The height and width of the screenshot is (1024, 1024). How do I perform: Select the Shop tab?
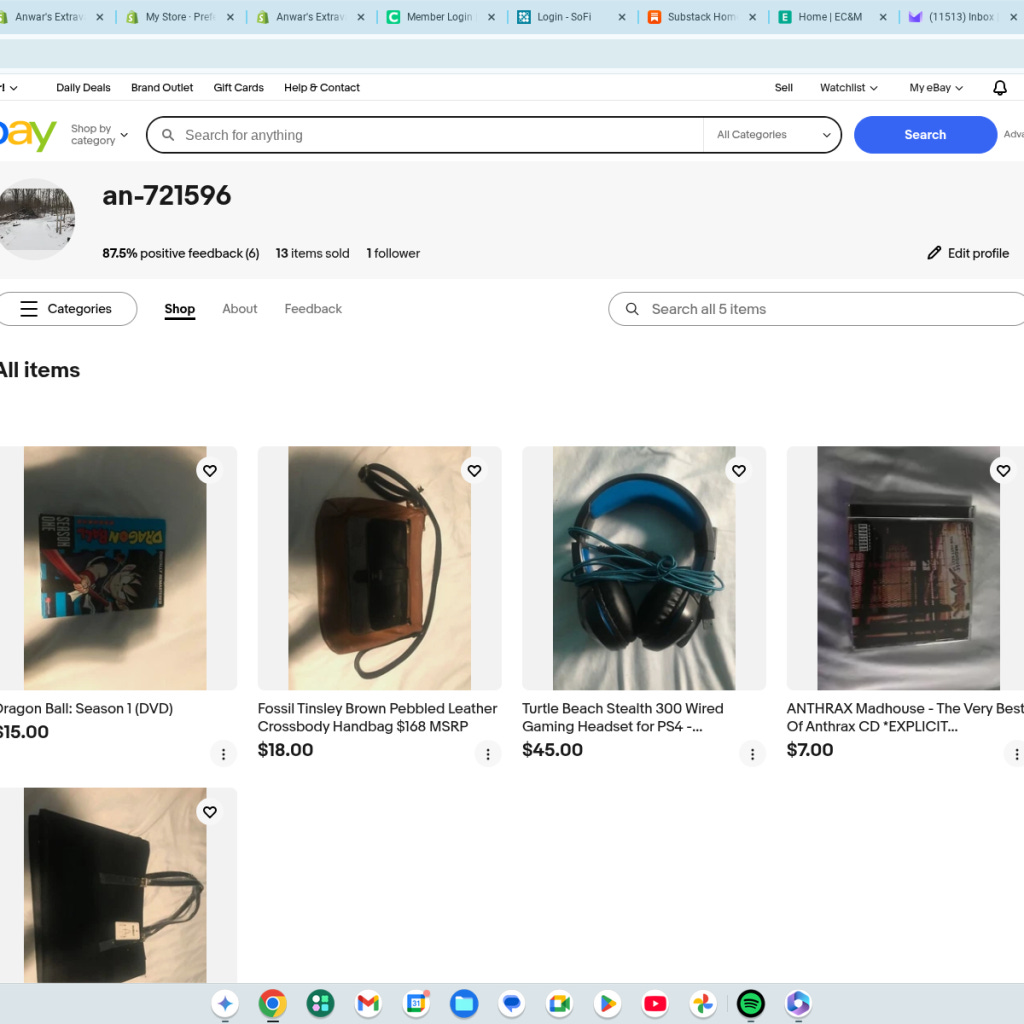pyautogui.click(x=180, y=309)
